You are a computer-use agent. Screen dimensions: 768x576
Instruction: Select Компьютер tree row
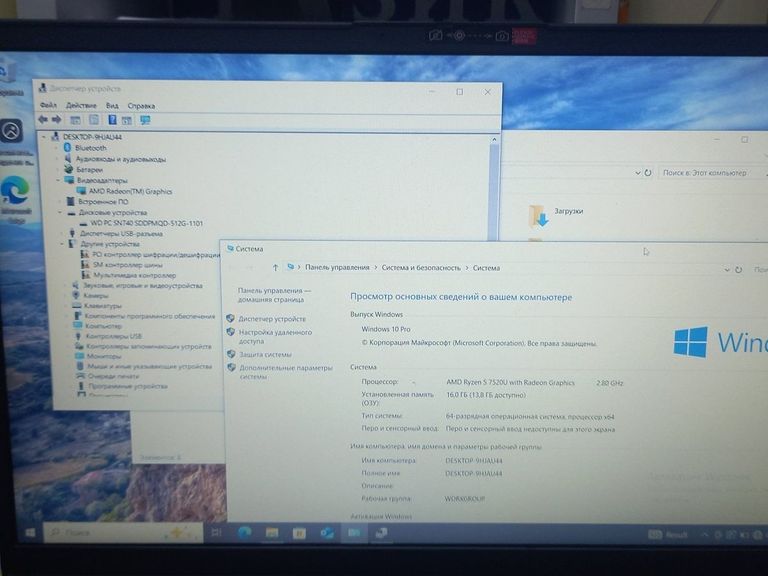[103, 326]
